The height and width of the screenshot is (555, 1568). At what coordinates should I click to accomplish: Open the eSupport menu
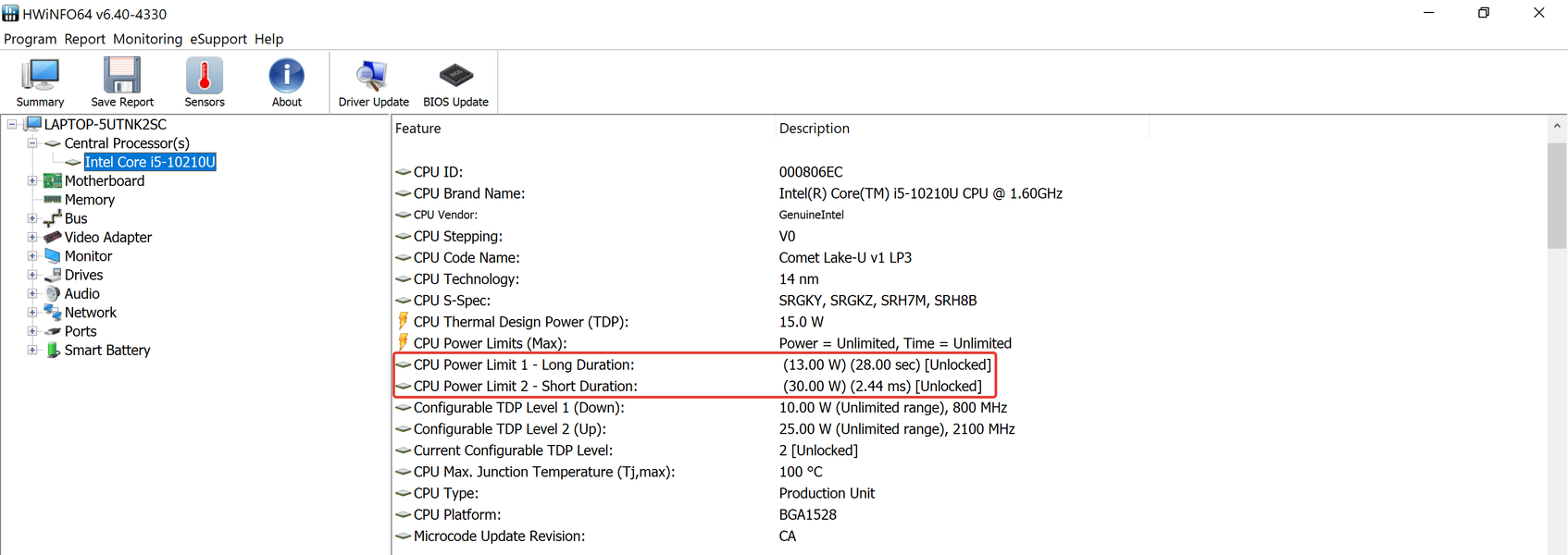[218, 39]
